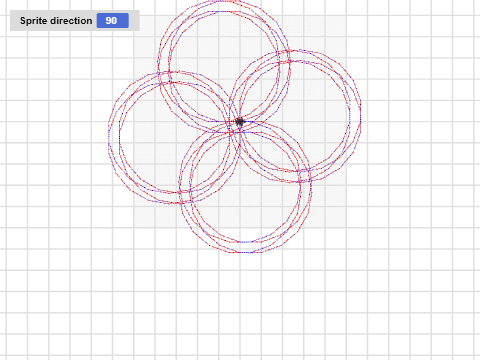Click the small dark sprite at center
480x360 pixels.
click(240, 122)
